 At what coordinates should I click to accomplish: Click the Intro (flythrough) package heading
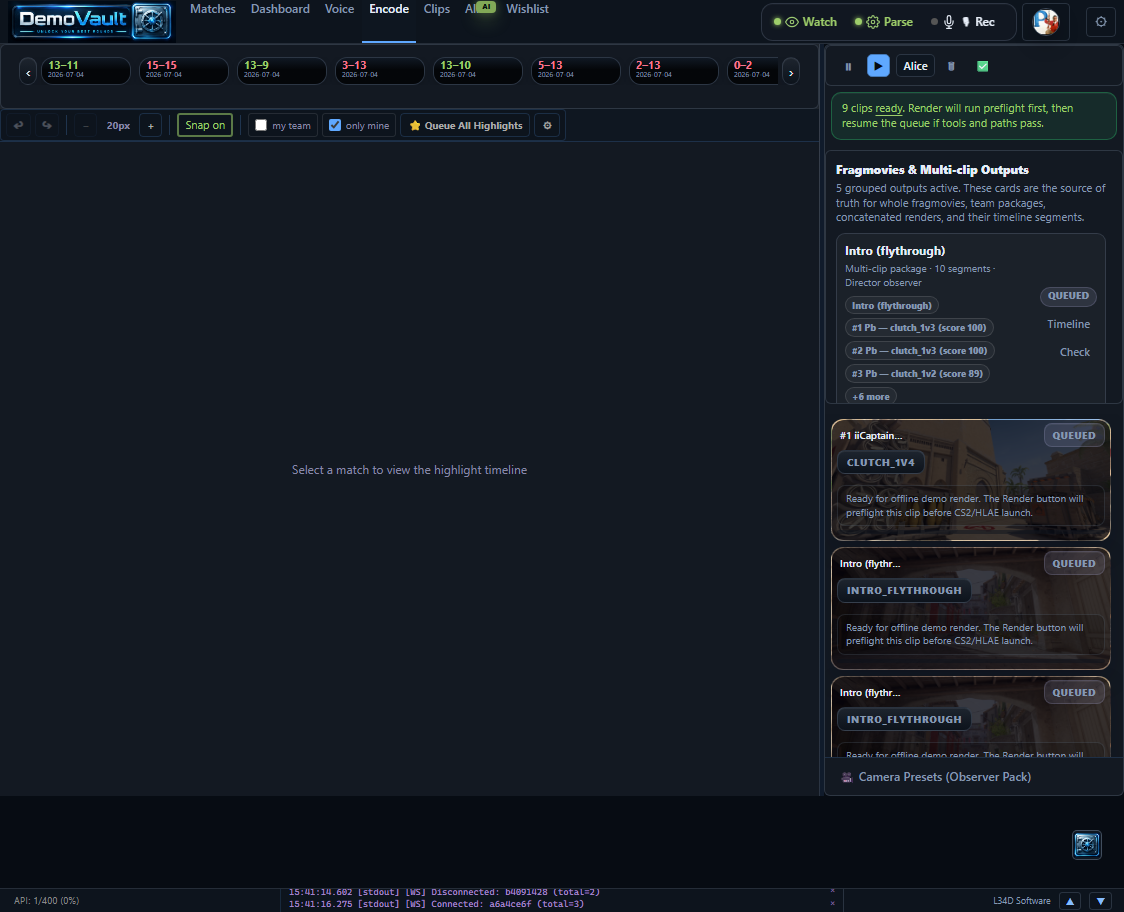[x=895, y=251]
